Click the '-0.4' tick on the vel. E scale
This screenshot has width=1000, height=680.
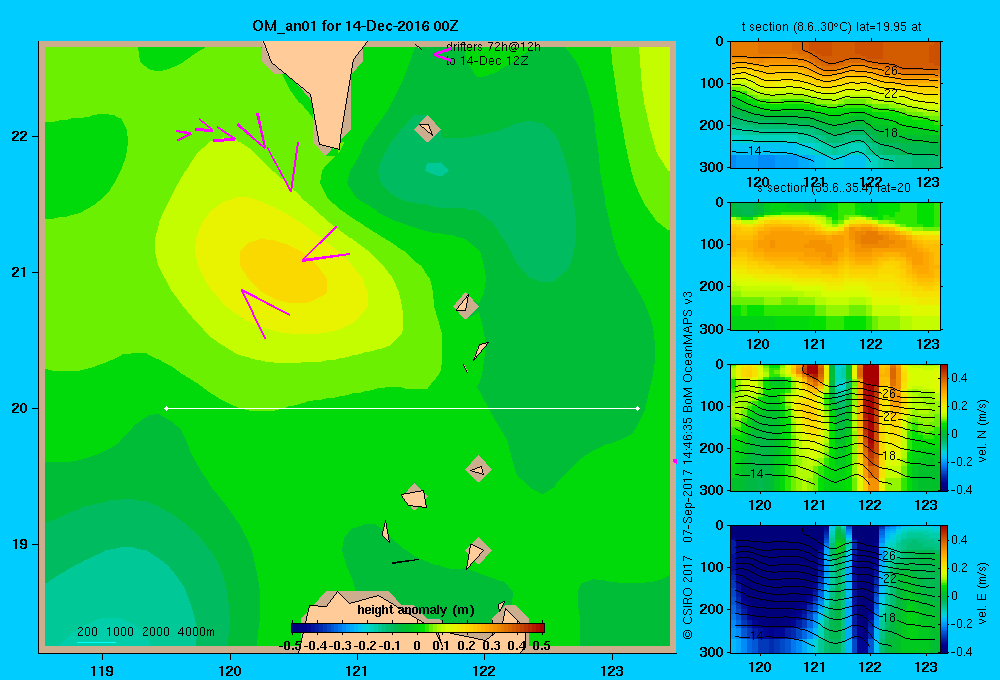961,651
